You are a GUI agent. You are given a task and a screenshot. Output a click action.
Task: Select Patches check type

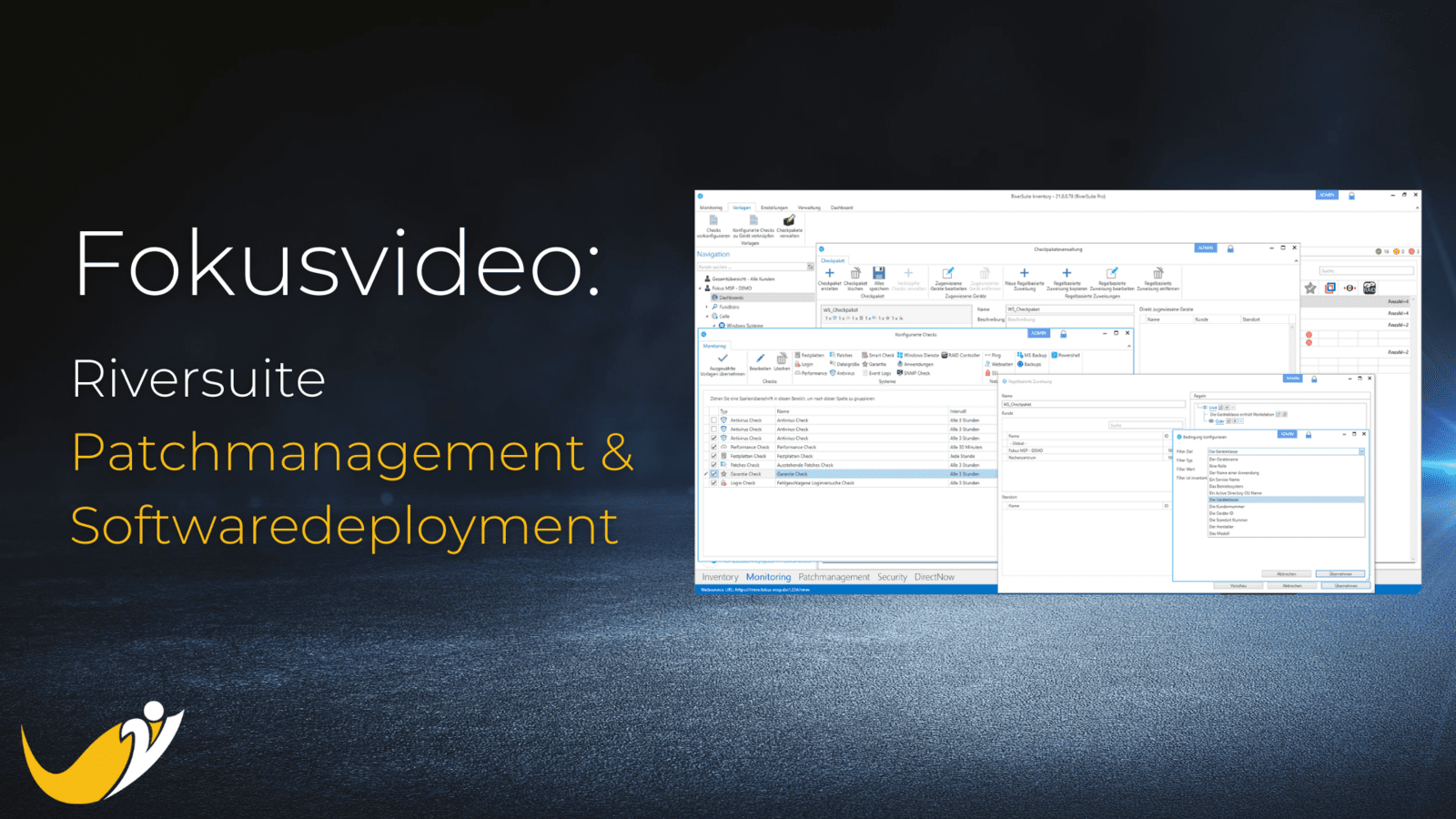(842, 355)
